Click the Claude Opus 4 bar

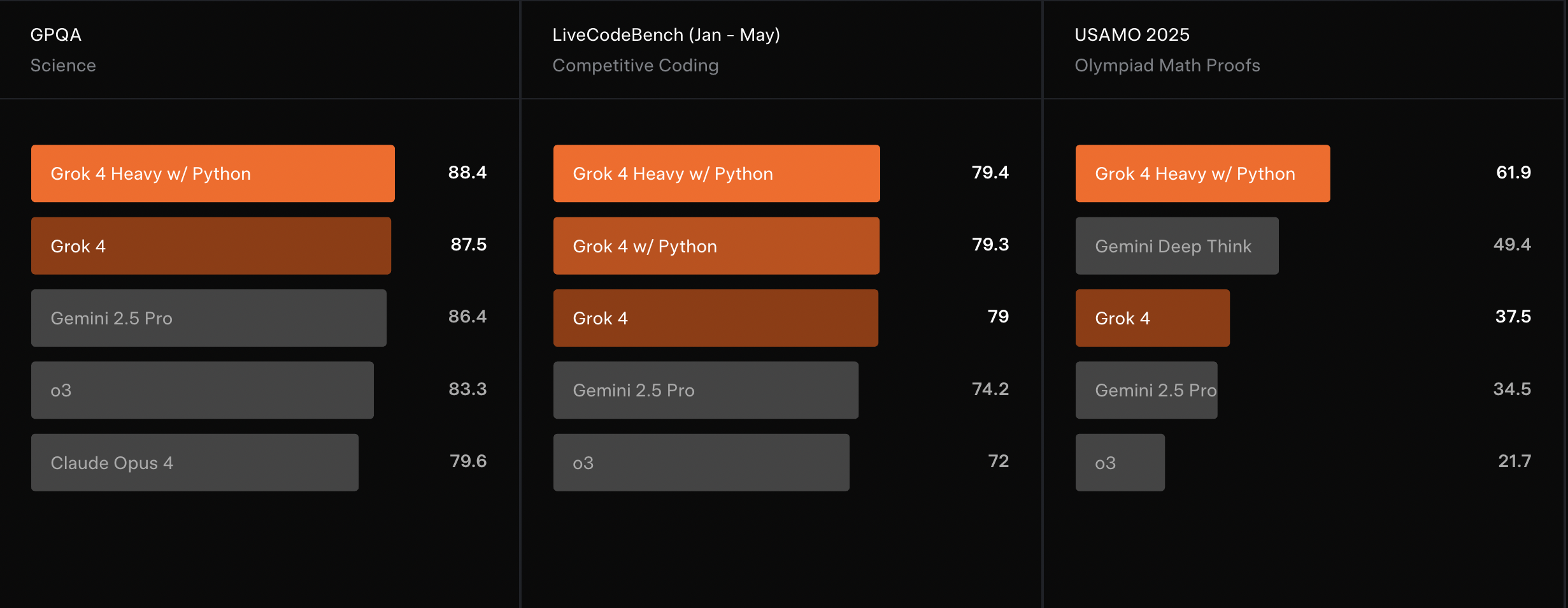pos(195,463)
